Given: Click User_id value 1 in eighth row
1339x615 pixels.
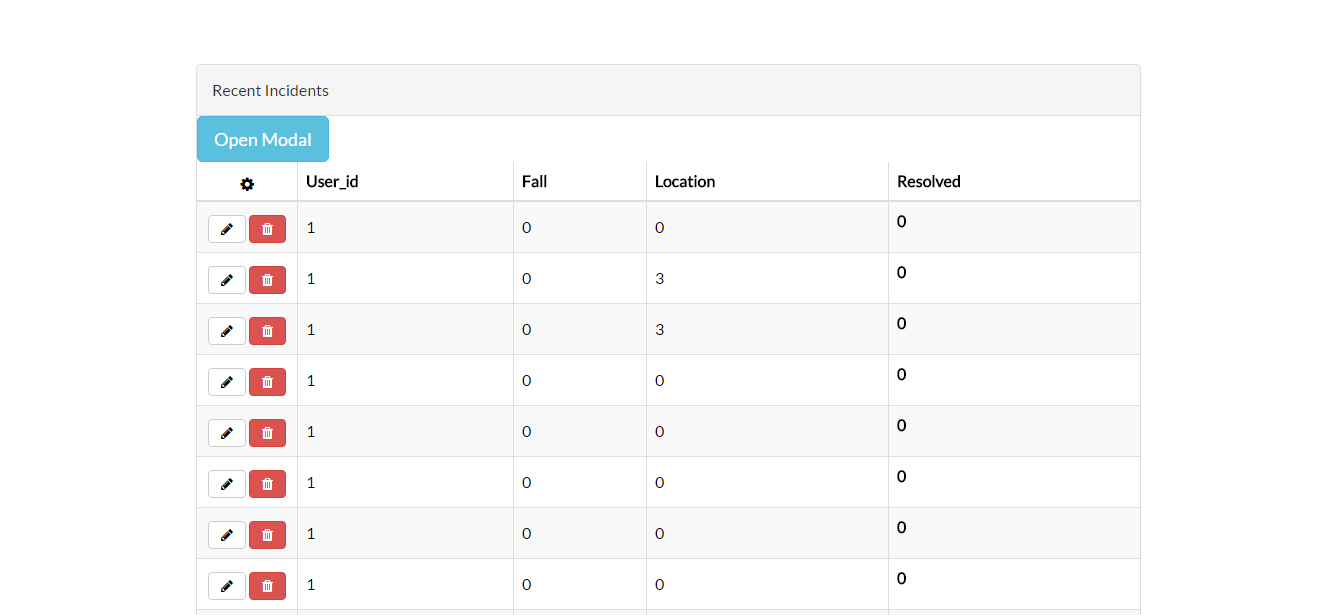Looking at the screenshot, I should point(311,584).
